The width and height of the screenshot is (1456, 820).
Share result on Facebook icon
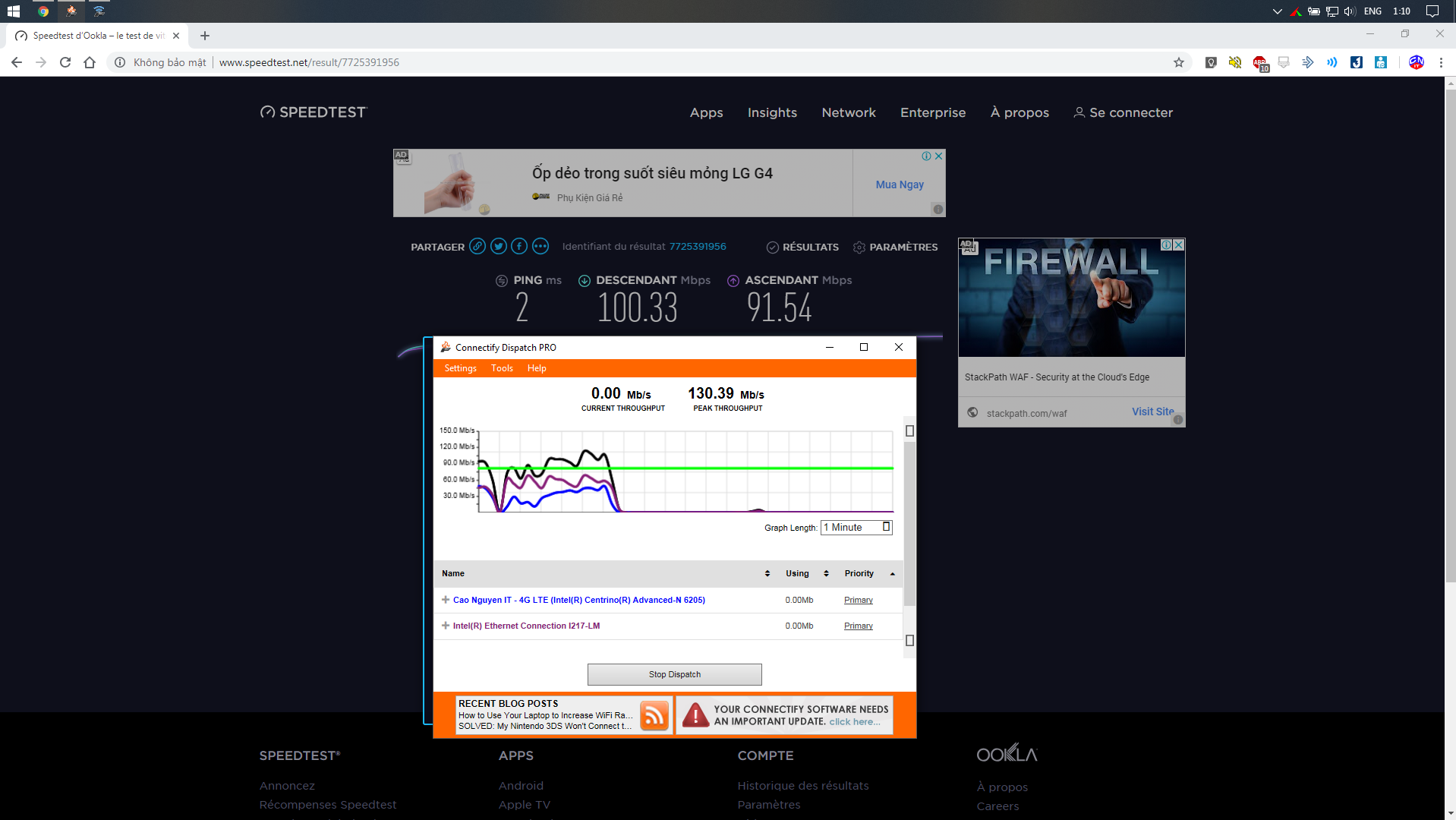point(519,246)
